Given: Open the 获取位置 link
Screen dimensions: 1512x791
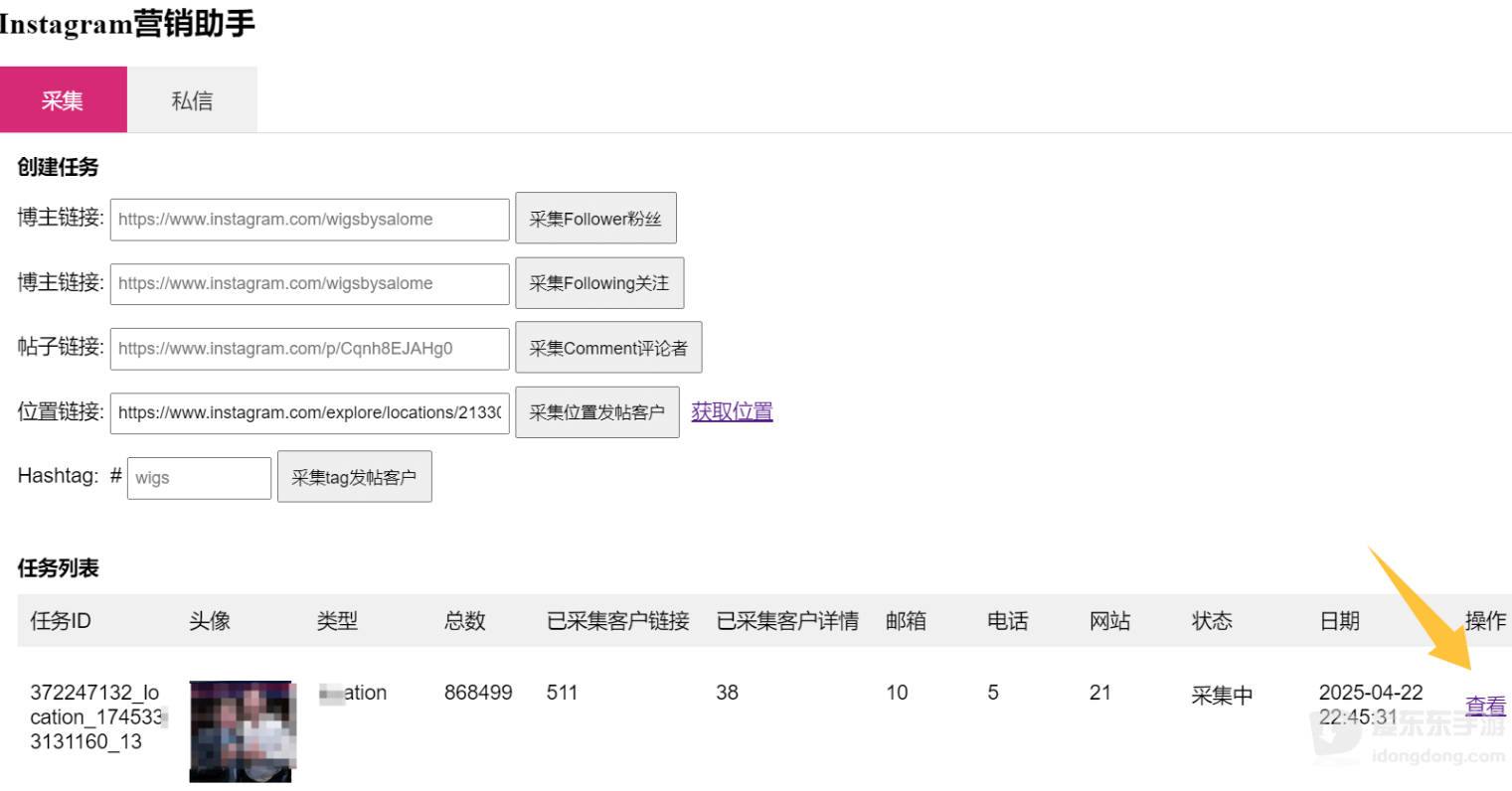Looking at the screenshot, I should [x=733, y=411].
